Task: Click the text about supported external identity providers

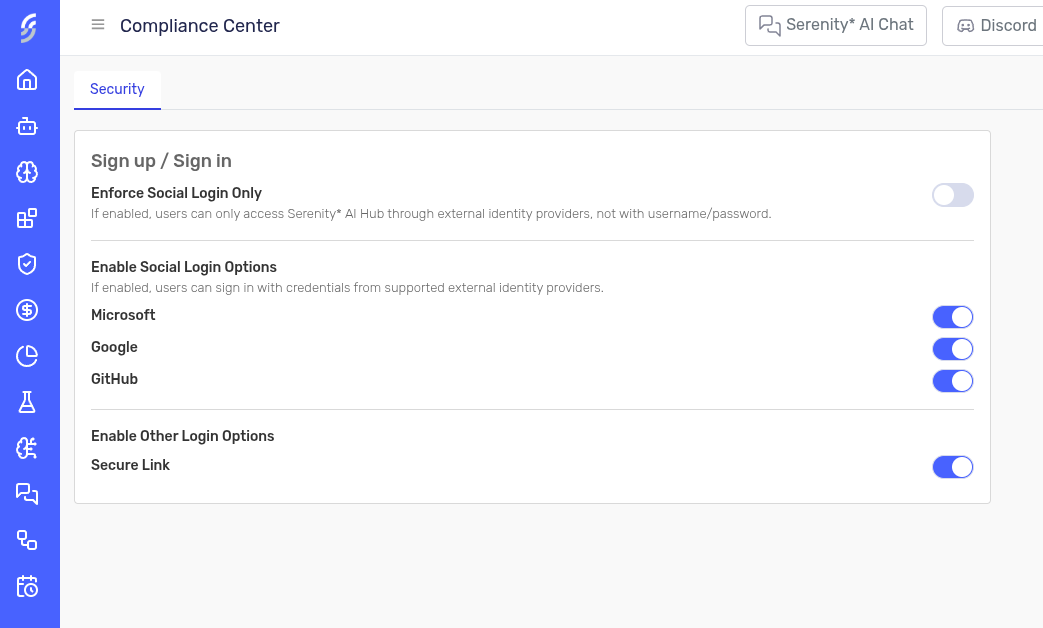Action: [347, 287]
